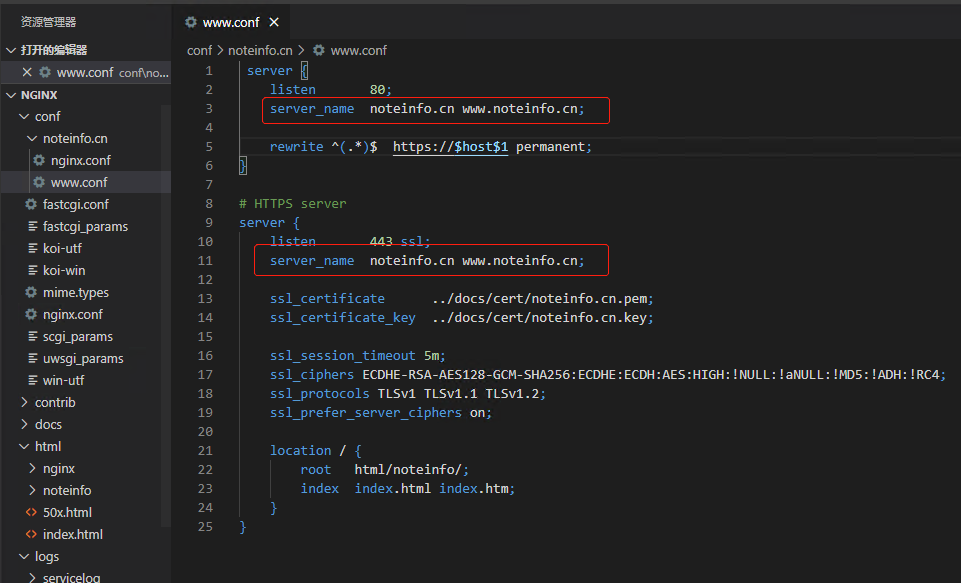Open nginx.conf inside noteinfo.cn folder
The height and width of the screenshot is (583, 961).
click(x=81, y=161)
